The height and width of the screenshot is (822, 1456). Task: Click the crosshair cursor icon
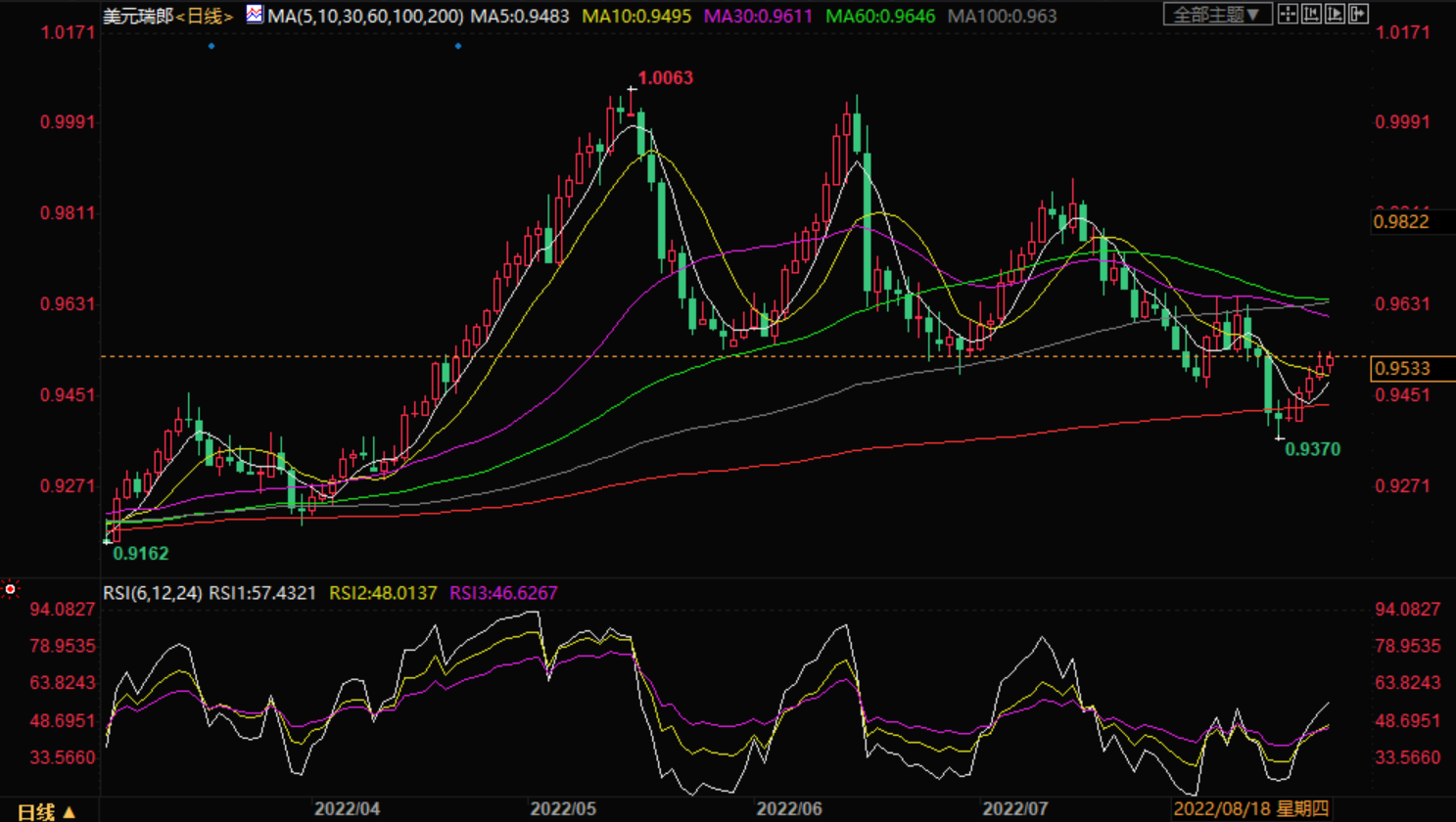pyautogui.click(x=1288, y=14)
